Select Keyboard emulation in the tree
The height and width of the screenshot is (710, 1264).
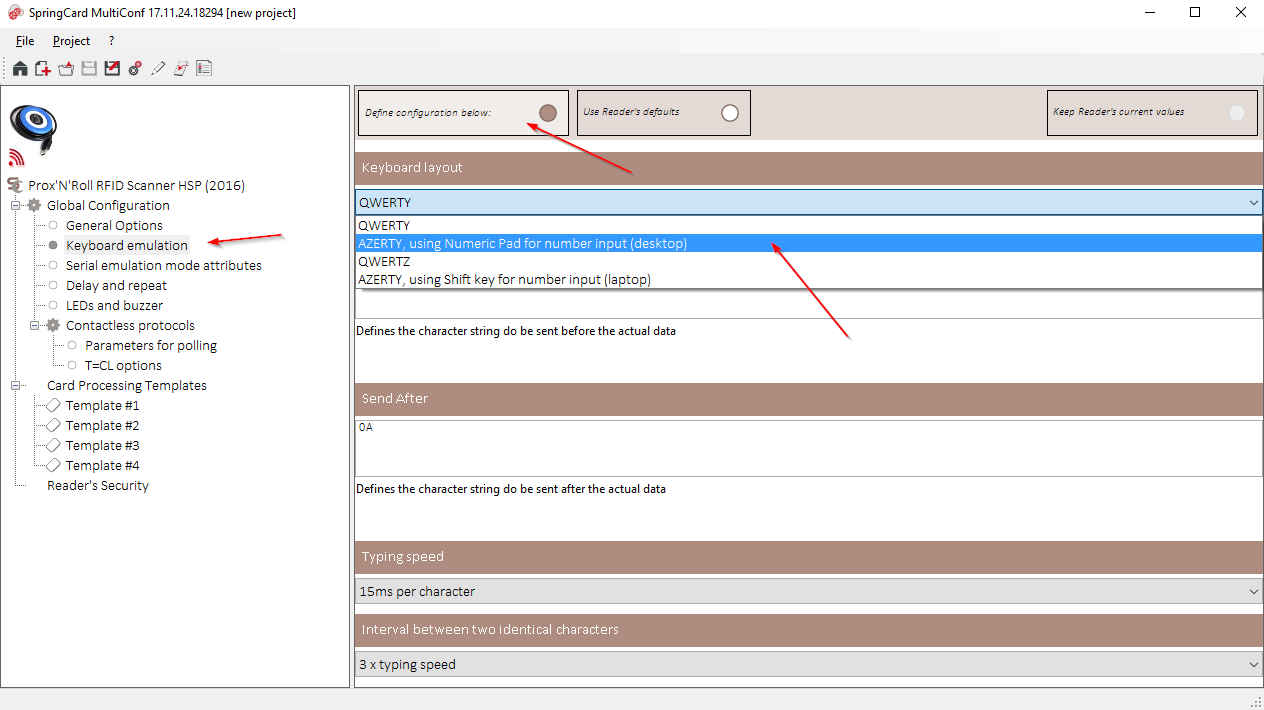pos(127,245)
